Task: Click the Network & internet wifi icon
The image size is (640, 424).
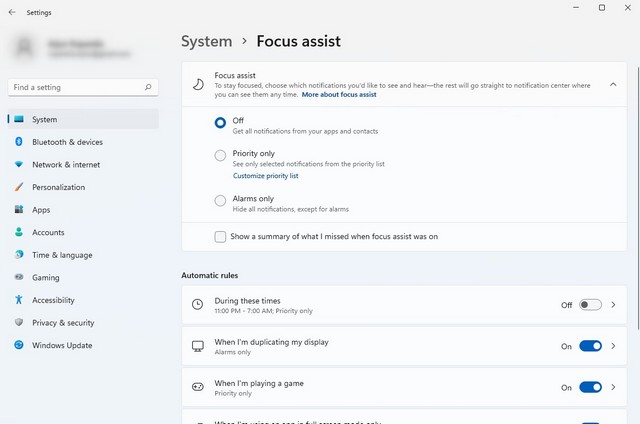Action: 19,165
